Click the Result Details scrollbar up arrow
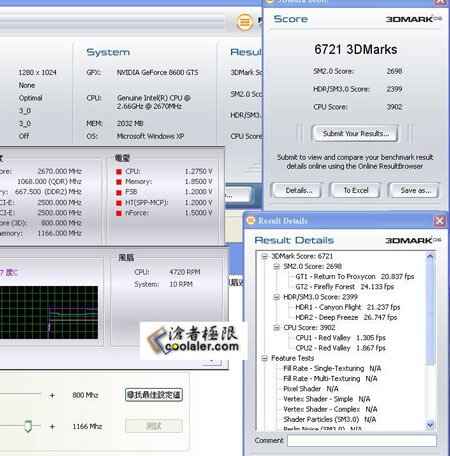 coord(430,256)
